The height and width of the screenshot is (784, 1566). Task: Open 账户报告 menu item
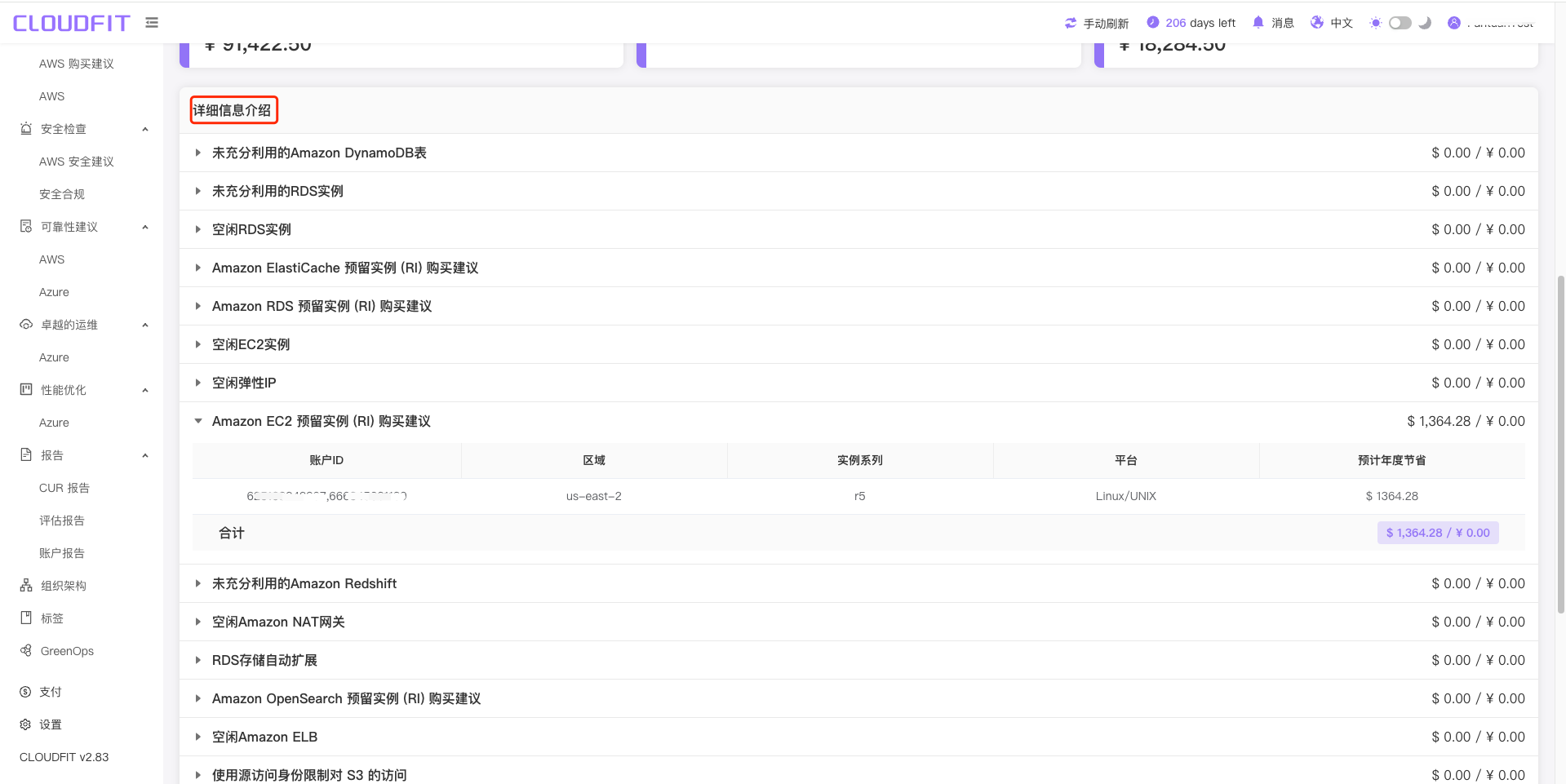tap(62, 553)
